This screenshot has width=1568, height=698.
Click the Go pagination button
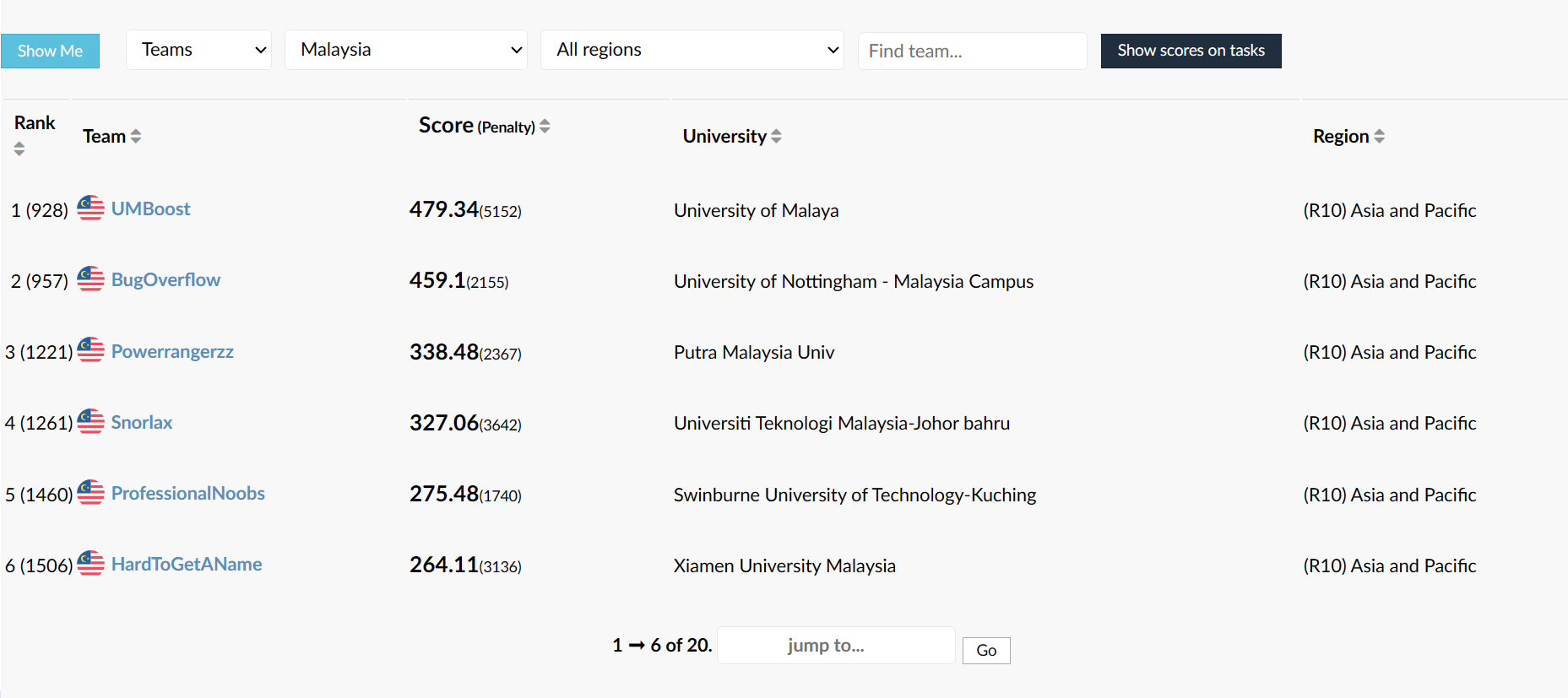click(x=986, y=650)
